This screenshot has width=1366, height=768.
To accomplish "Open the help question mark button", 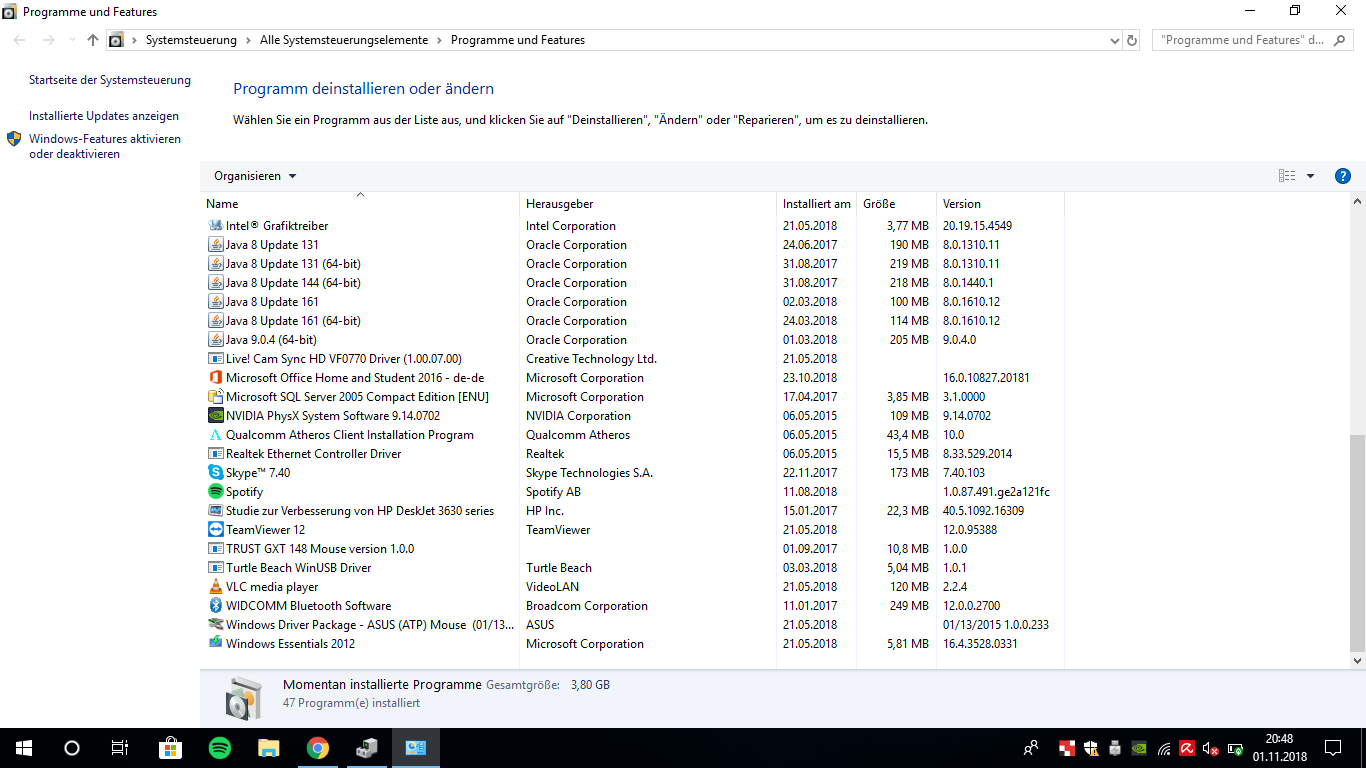I will point(1343,176).
